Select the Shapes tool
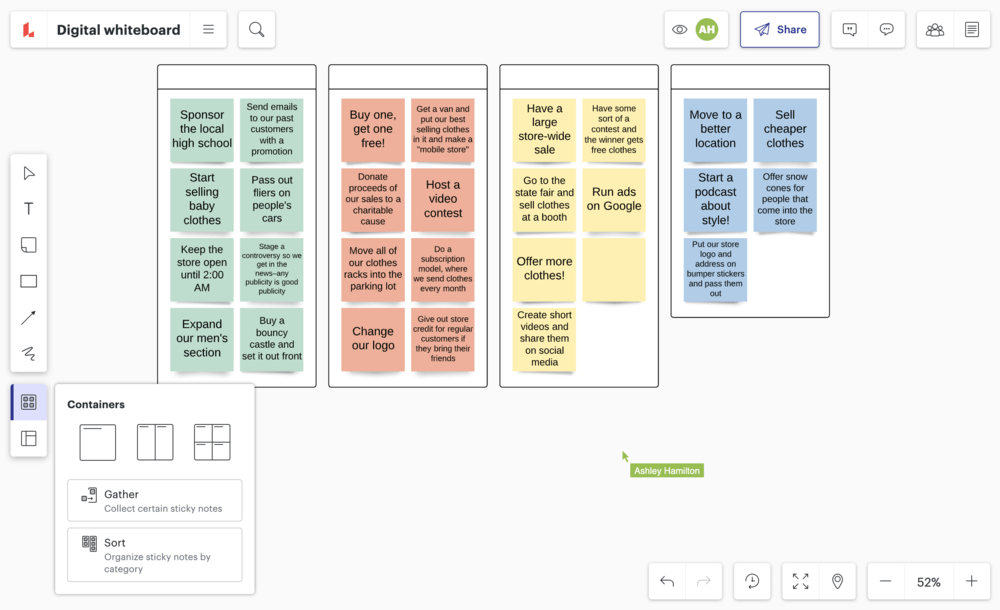The height and width of the screenshot is (610, 1000). [28, 280]
